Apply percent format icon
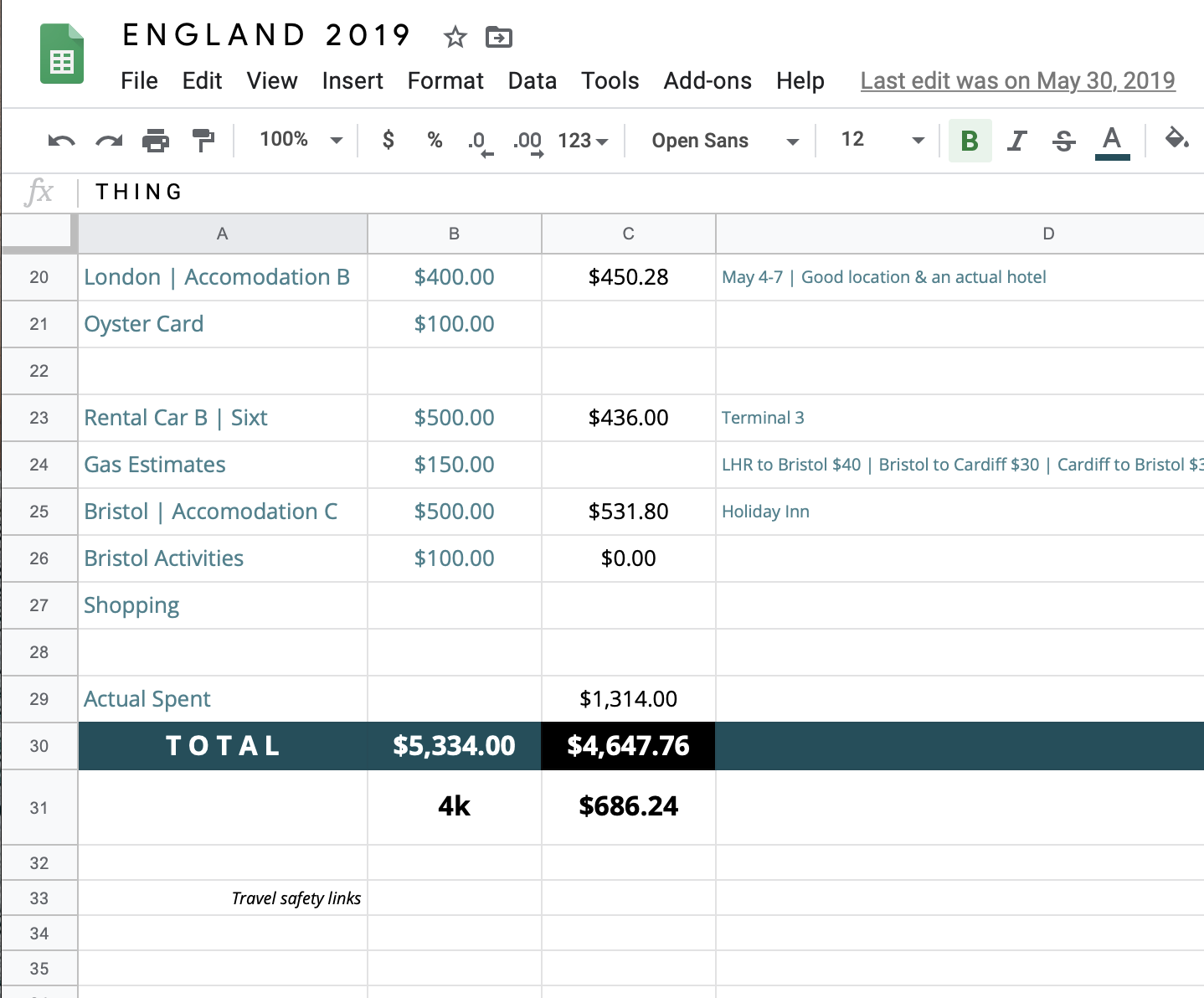This screenshot has height=998, width=1204. (435, 140)
